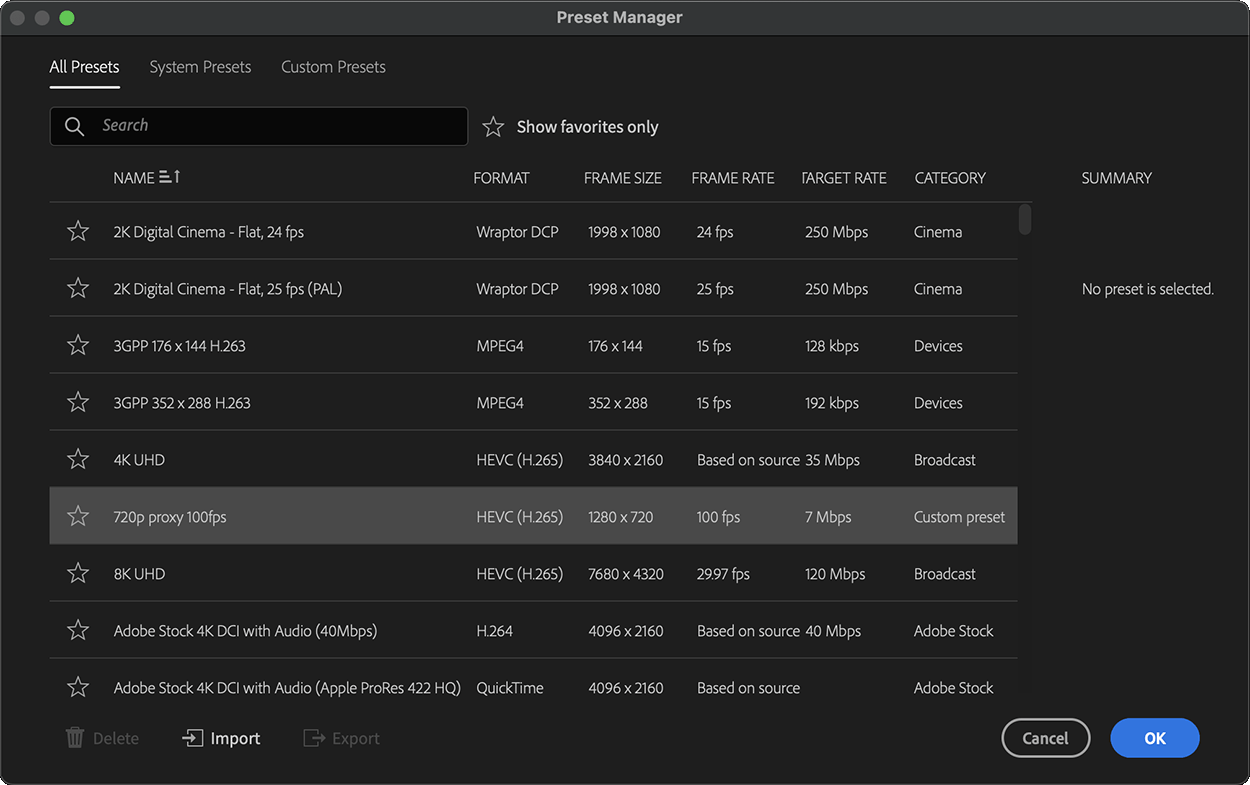
Task: Click the H.264 format cell
Action: (x=495, y=631)
